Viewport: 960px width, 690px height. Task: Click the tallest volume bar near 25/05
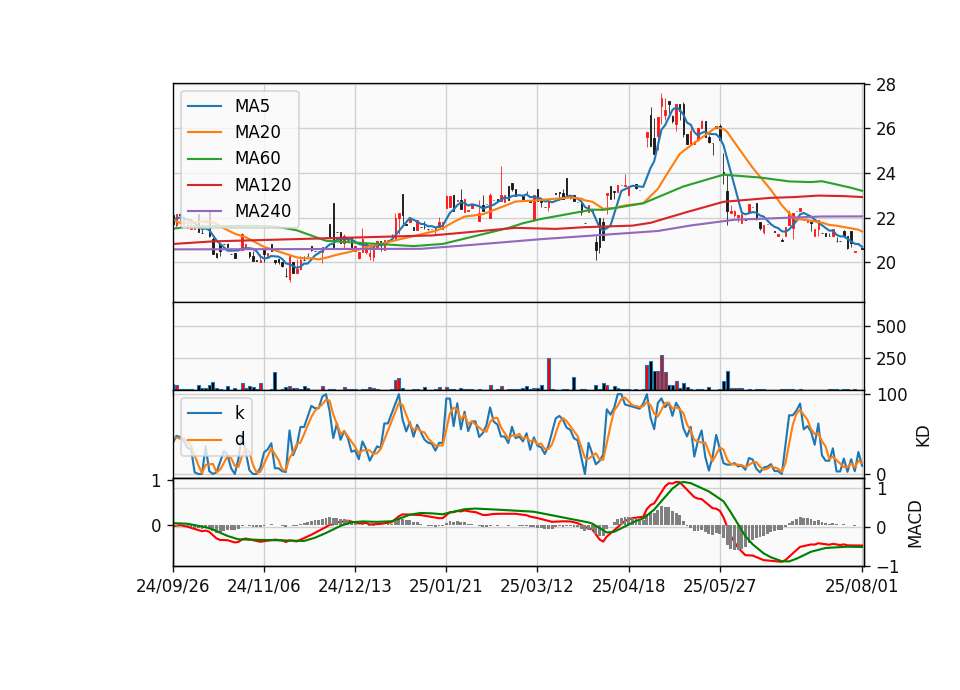(662, 372)
